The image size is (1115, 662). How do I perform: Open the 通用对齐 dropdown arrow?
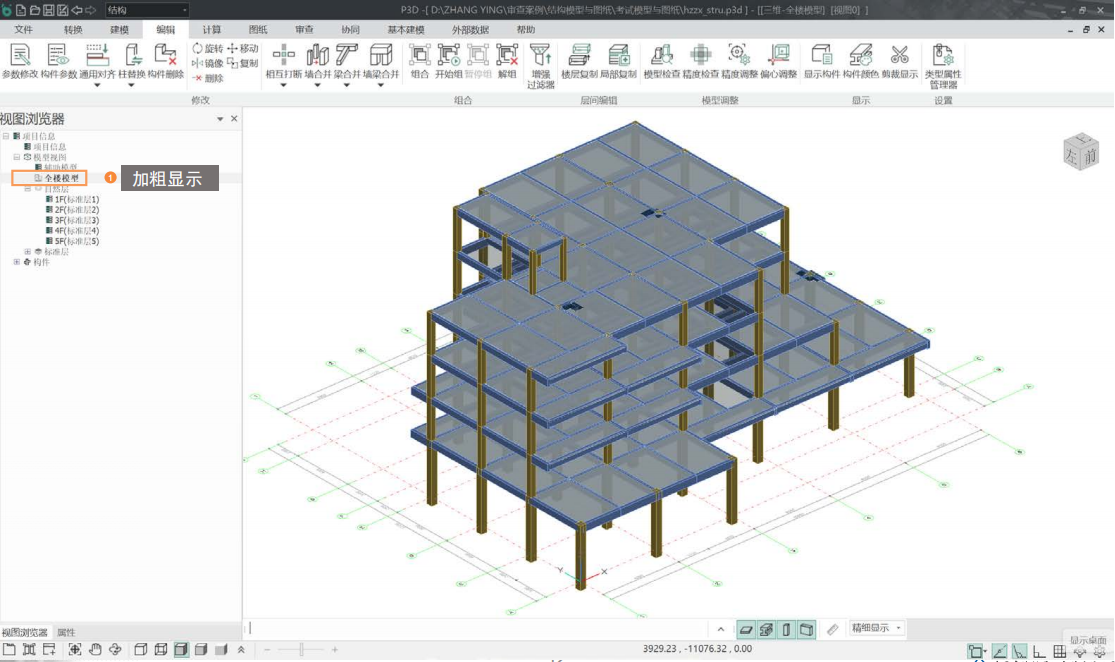(97, 86)
